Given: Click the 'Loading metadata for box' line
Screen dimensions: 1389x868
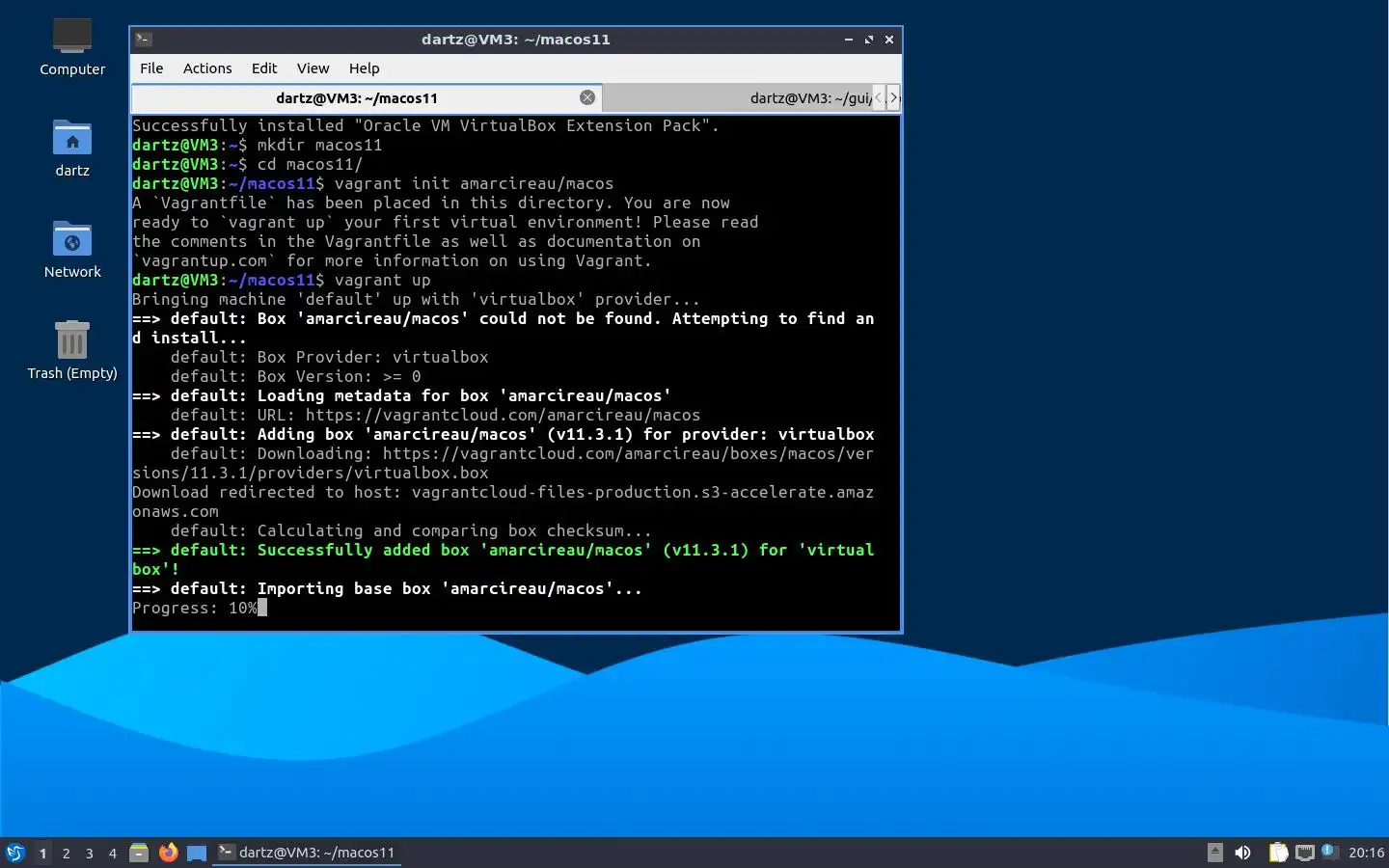Looking at the screenshot, I should 401,395.
